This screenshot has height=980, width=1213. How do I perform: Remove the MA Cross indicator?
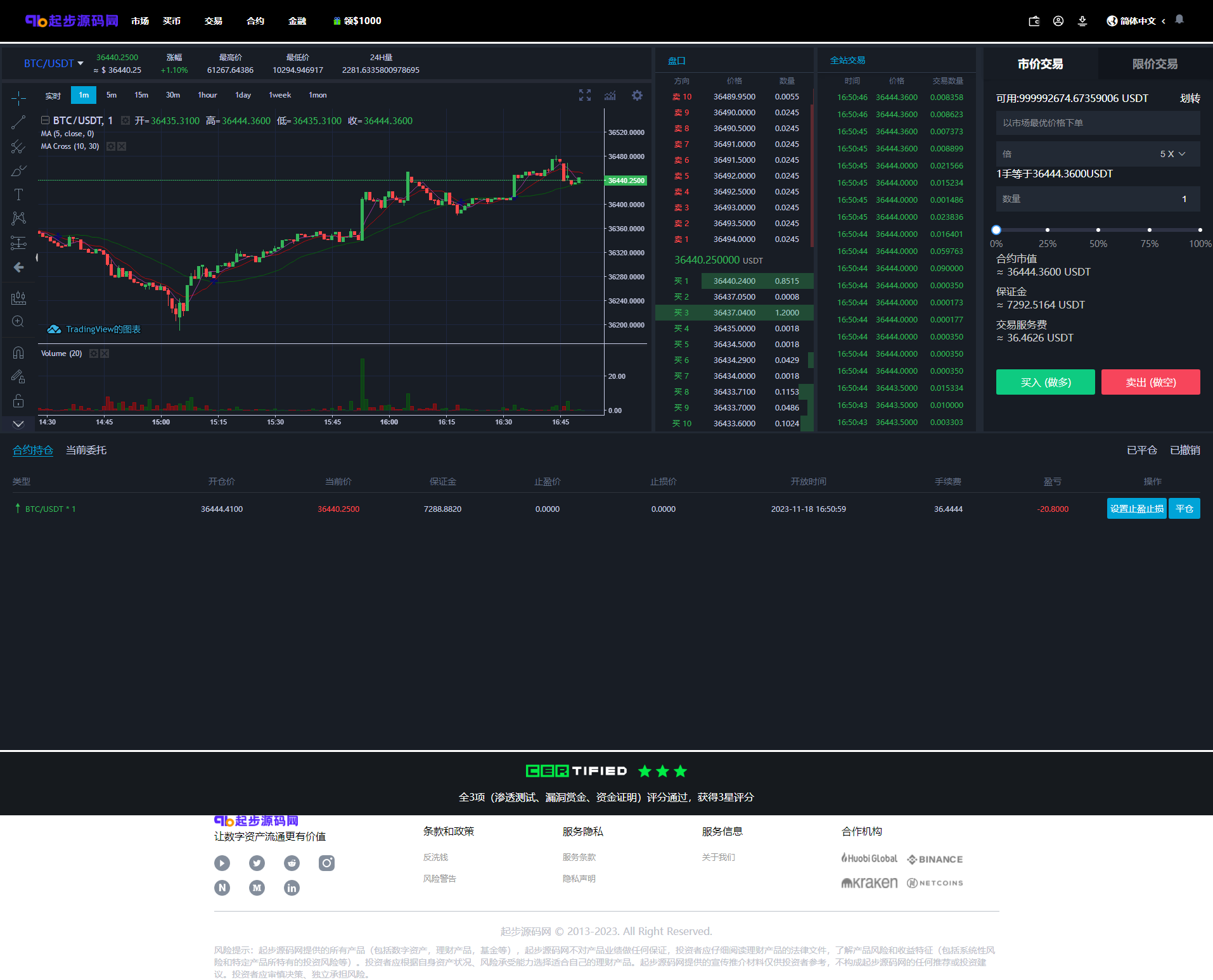tap(122, 146)
